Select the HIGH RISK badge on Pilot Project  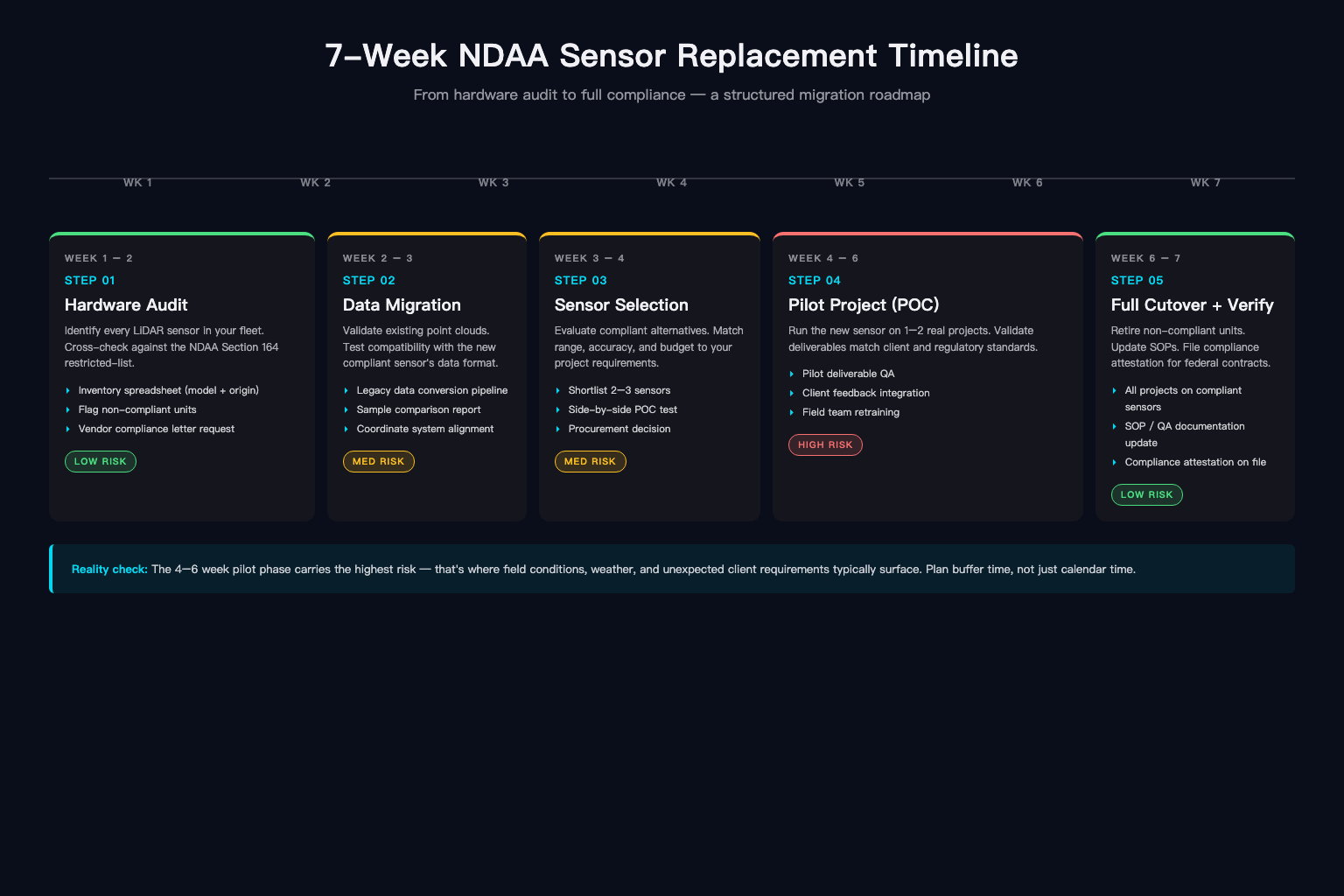pos(825,444)
